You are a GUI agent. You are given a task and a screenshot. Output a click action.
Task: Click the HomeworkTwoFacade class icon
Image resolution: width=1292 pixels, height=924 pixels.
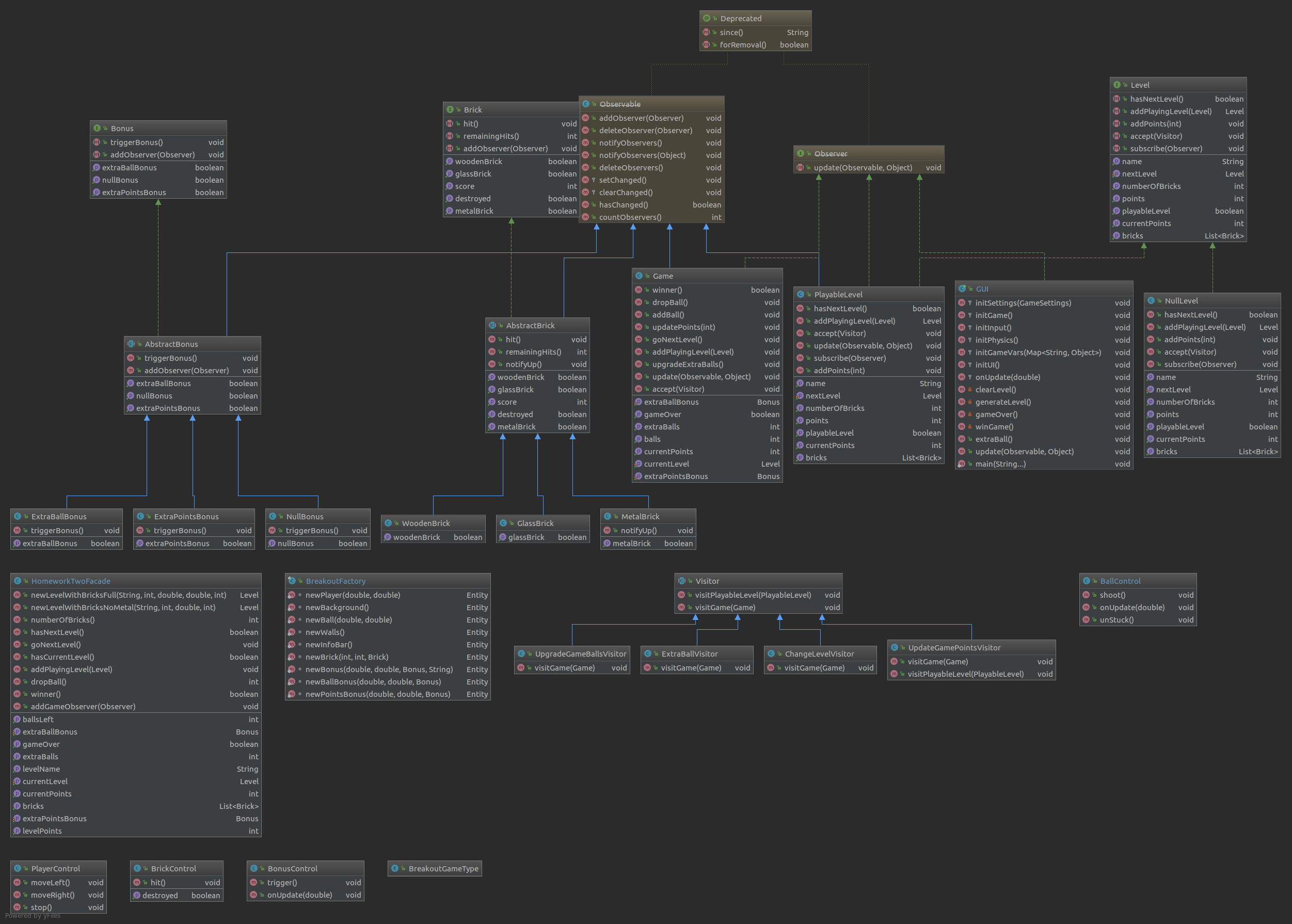[x=18, y=581]
